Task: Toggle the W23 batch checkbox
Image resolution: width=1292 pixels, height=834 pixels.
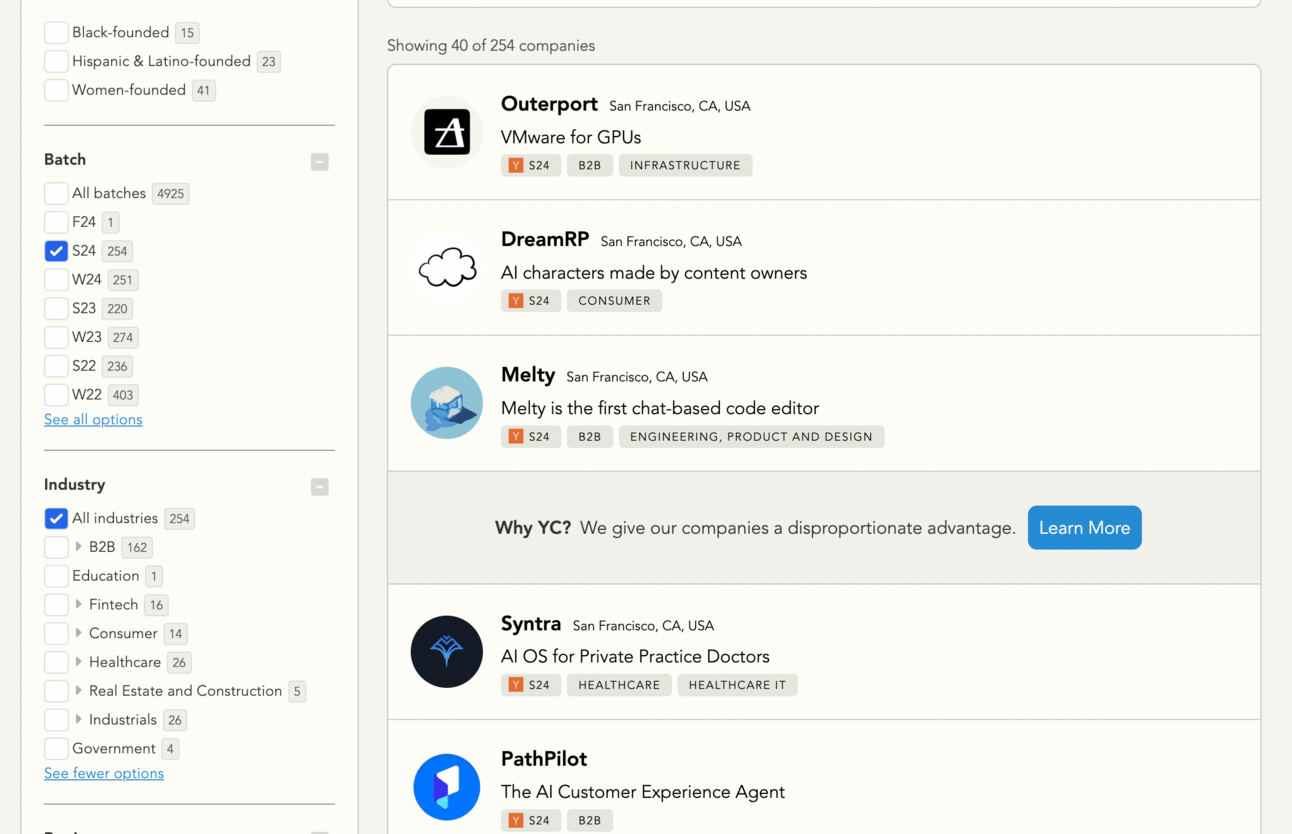Action: point(56,337)
